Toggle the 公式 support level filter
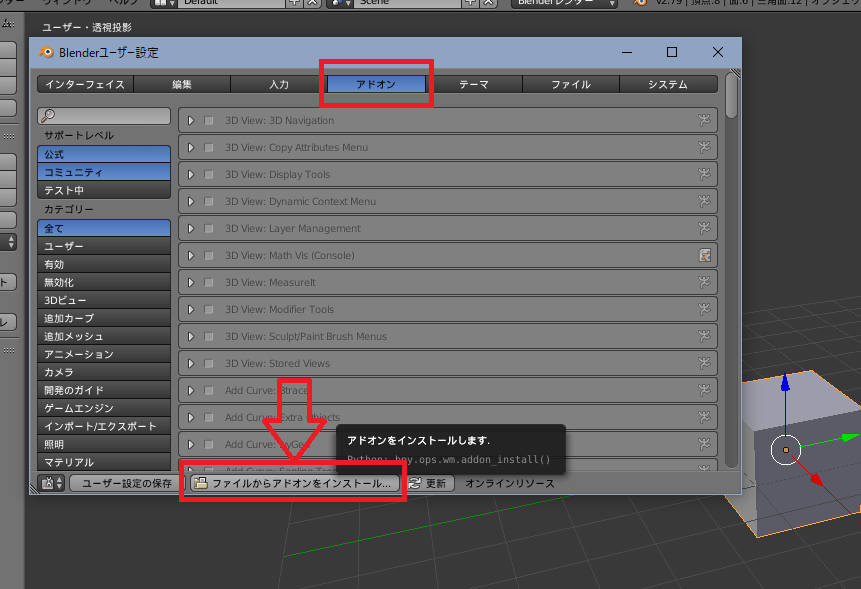The width and height of the screenshot is (861, 589). pyautogui.click(x=104, y=154)
